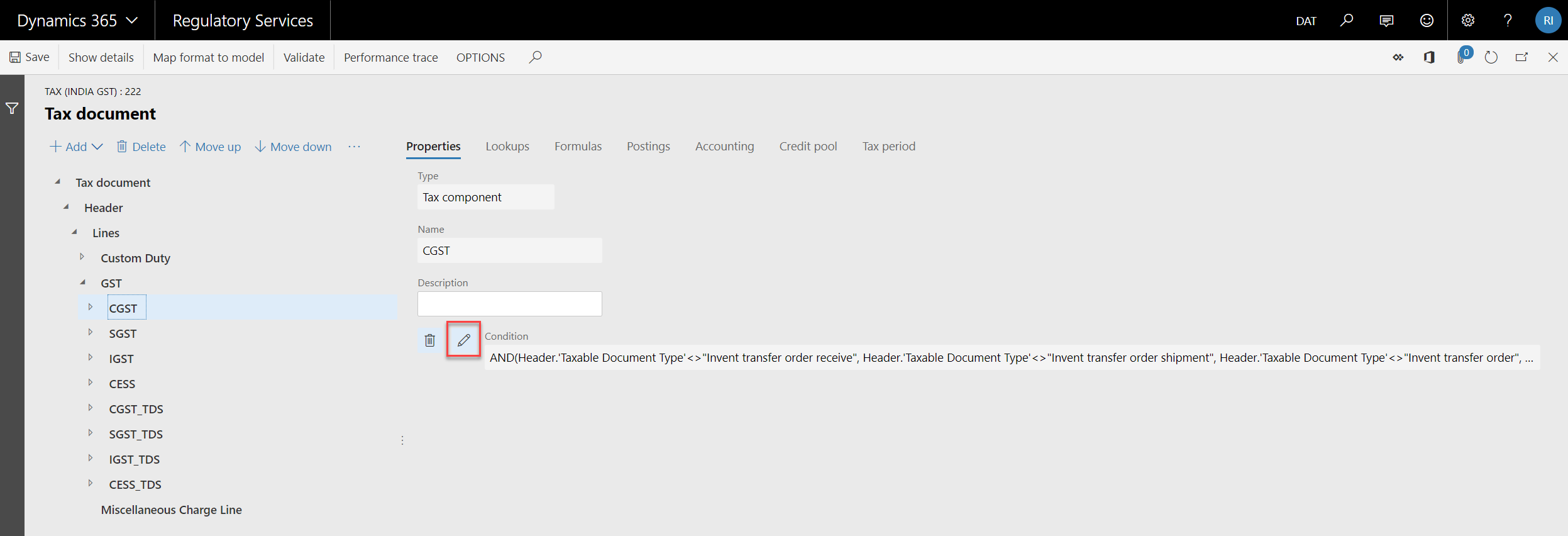Select the CESS_TDS tree item
The width and height of the screenshot is (1568, 536).
pos(135,484)
